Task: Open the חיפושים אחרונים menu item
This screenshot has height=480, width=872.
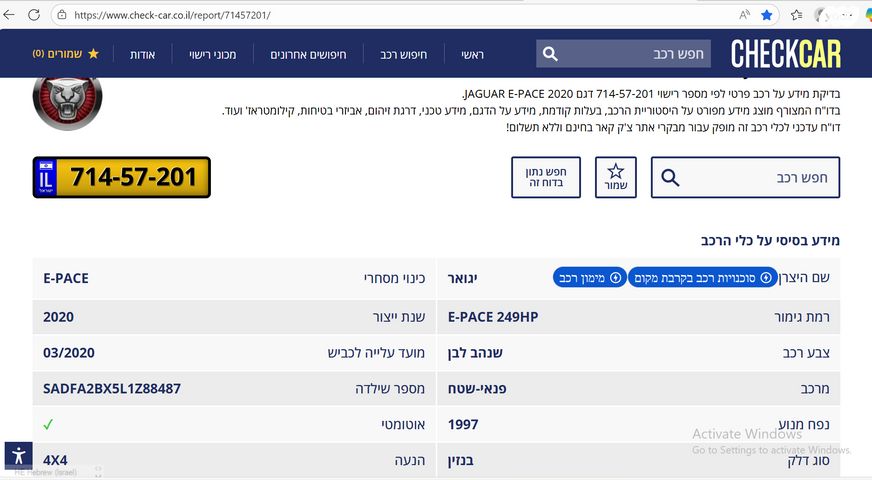Action: 308,55
